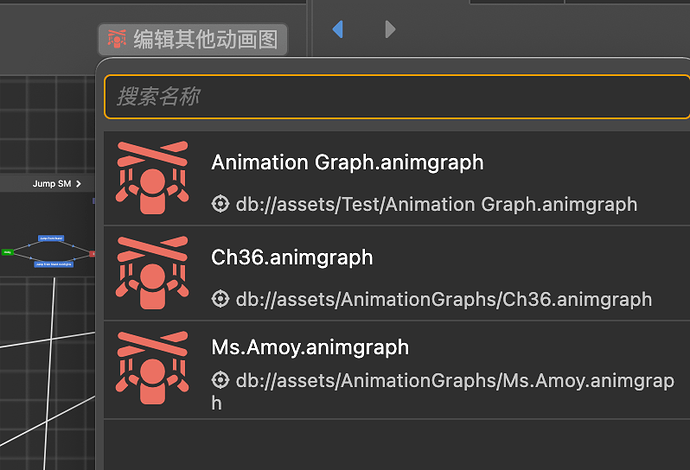Open the 编辑其他动画图 dropdown
690x470 pixels.
(193, 40)
